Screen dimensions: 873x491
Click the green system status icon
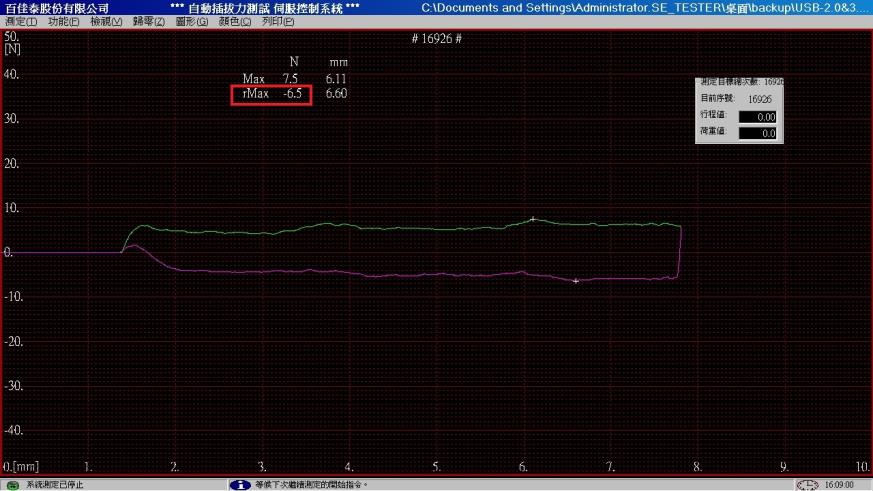tap(12, 485)
